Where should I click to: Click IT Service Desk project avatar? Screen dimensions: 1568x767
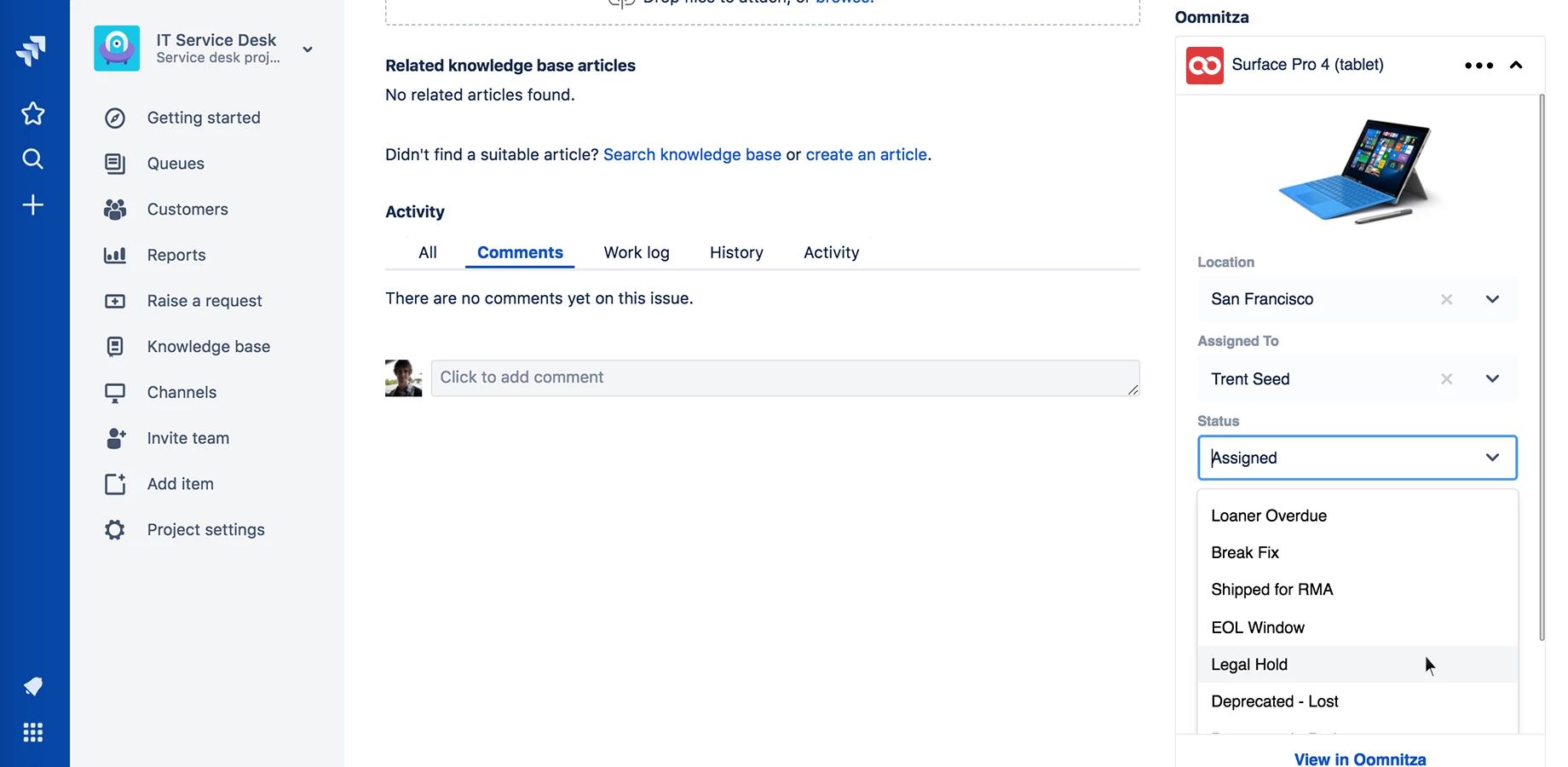[x=117, y=48]
